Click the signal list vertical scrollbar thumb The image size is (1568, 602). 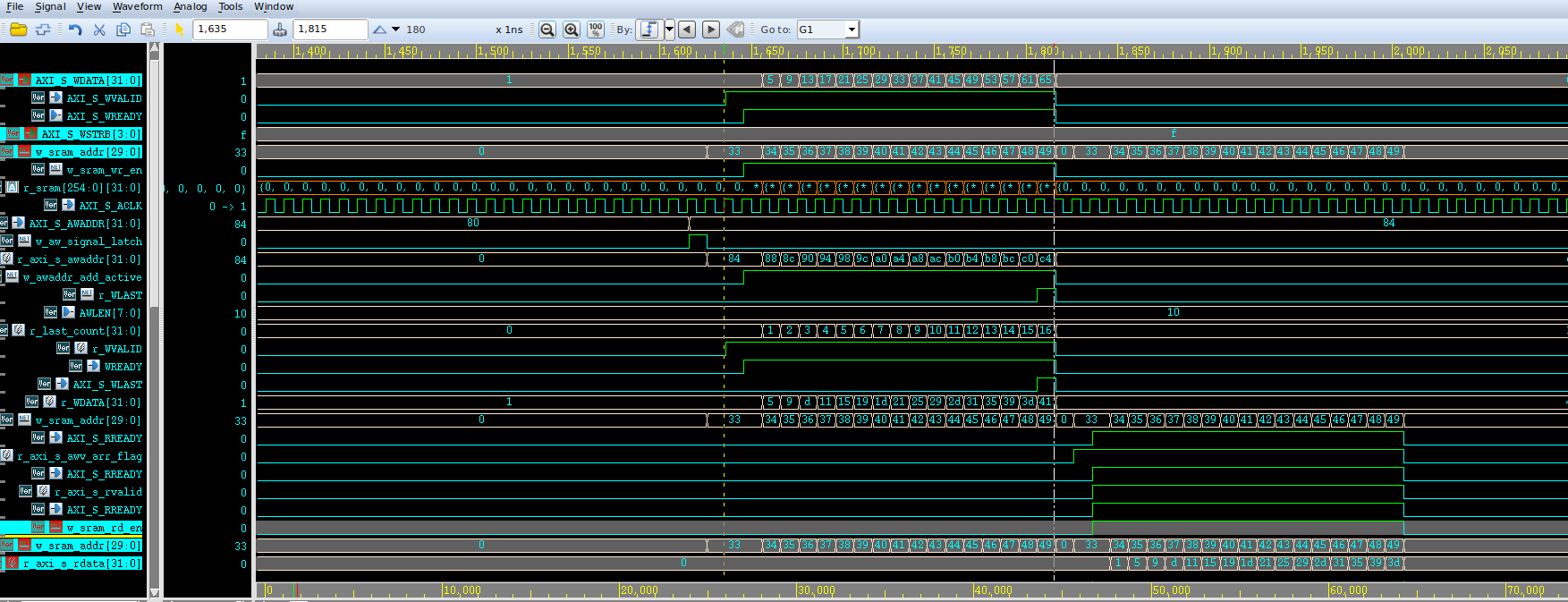pos(154,183)
